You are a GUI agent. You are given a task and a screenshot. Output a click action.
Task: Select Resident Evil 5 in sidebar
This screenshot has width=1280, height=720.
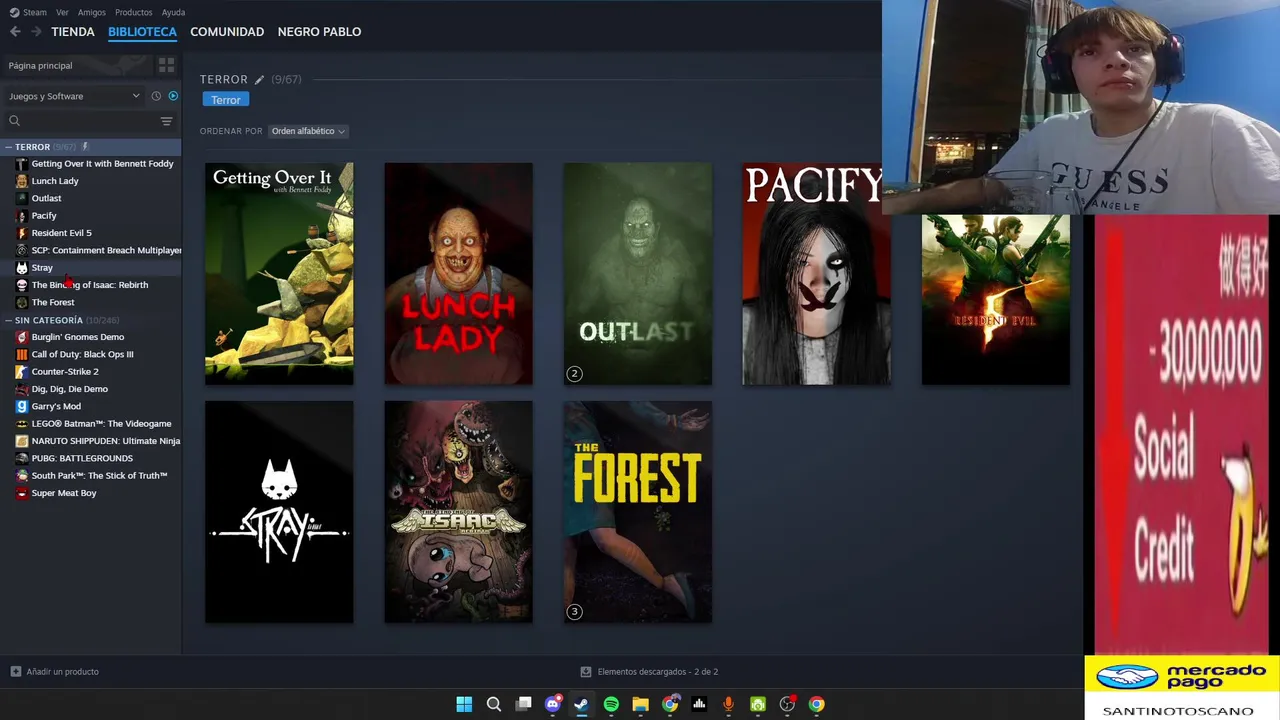[x=91, y=233]
